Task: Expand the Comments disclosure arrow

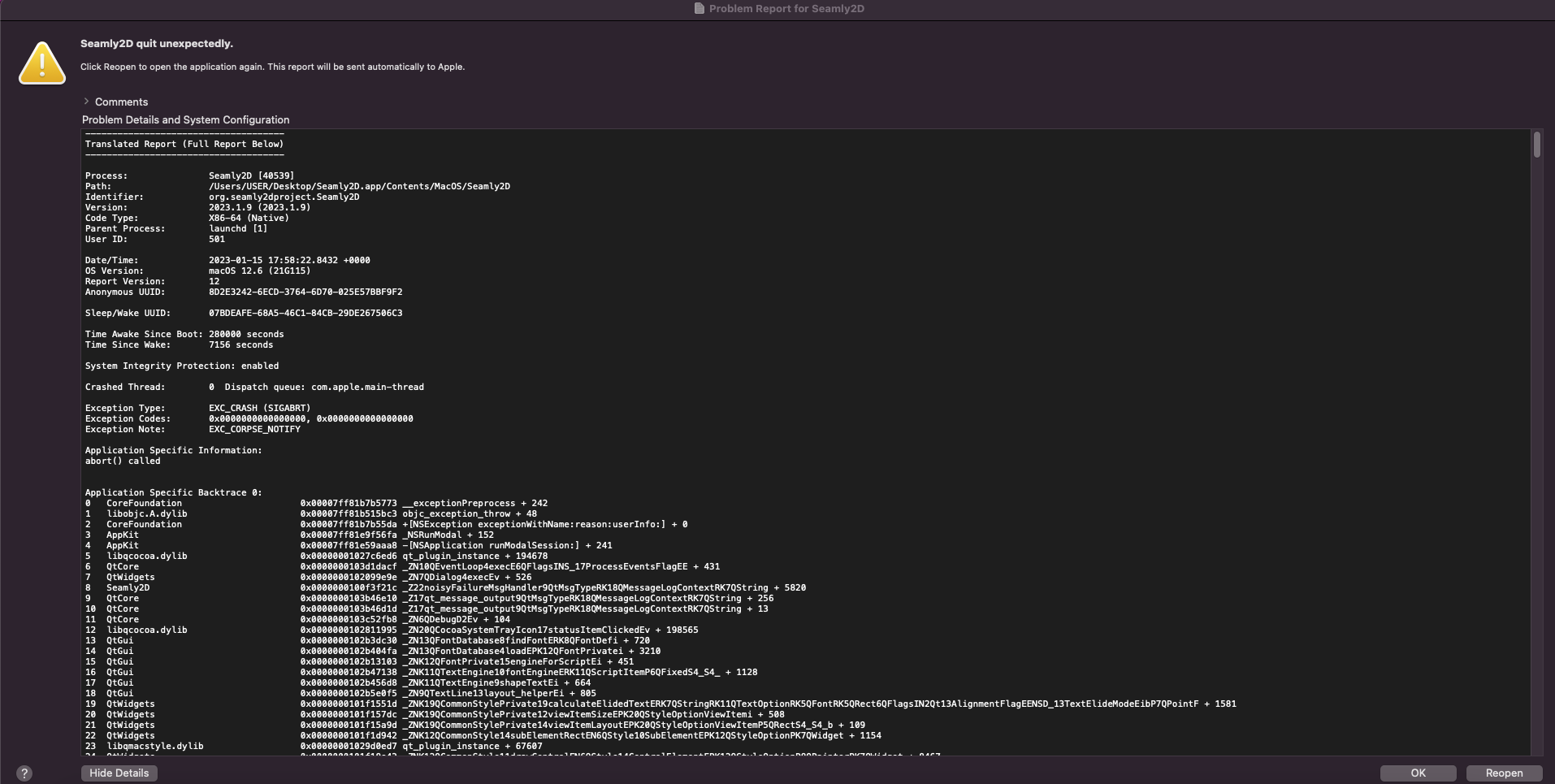Action: pyautogui.click(x=86, y=102)
